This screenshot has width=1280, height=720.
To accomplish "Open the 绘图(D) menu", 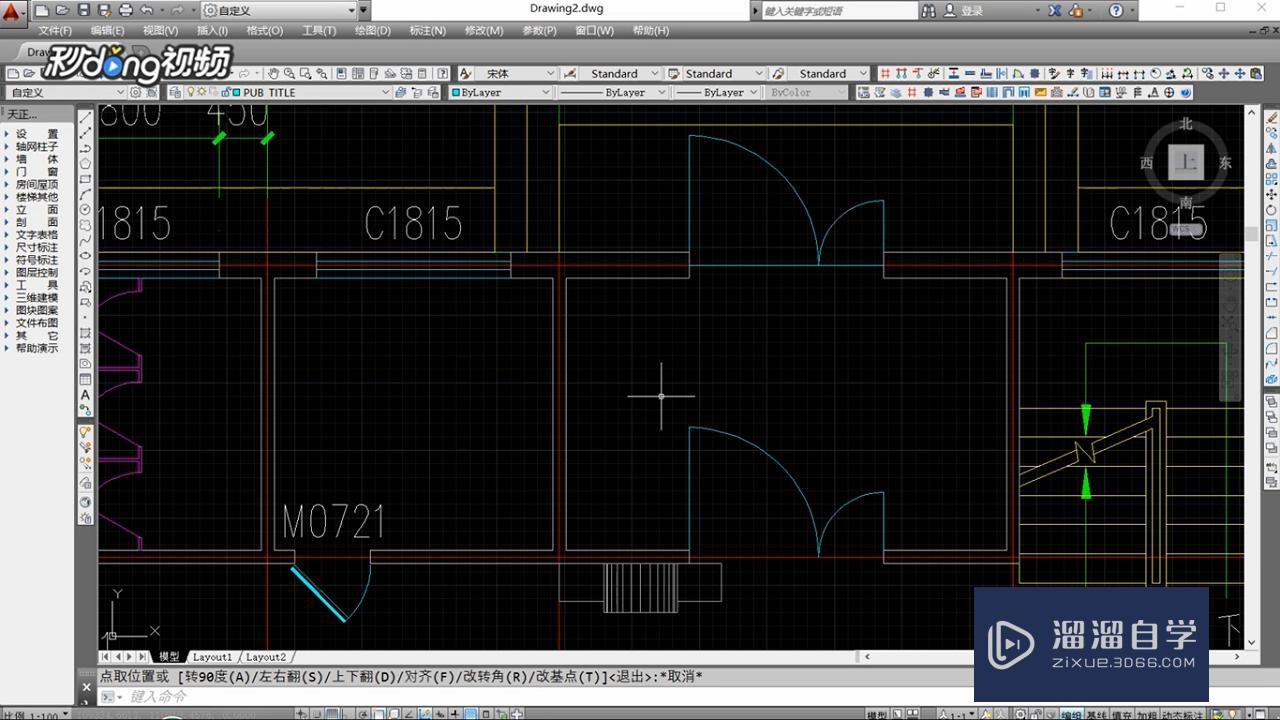I will pos(372,30).
